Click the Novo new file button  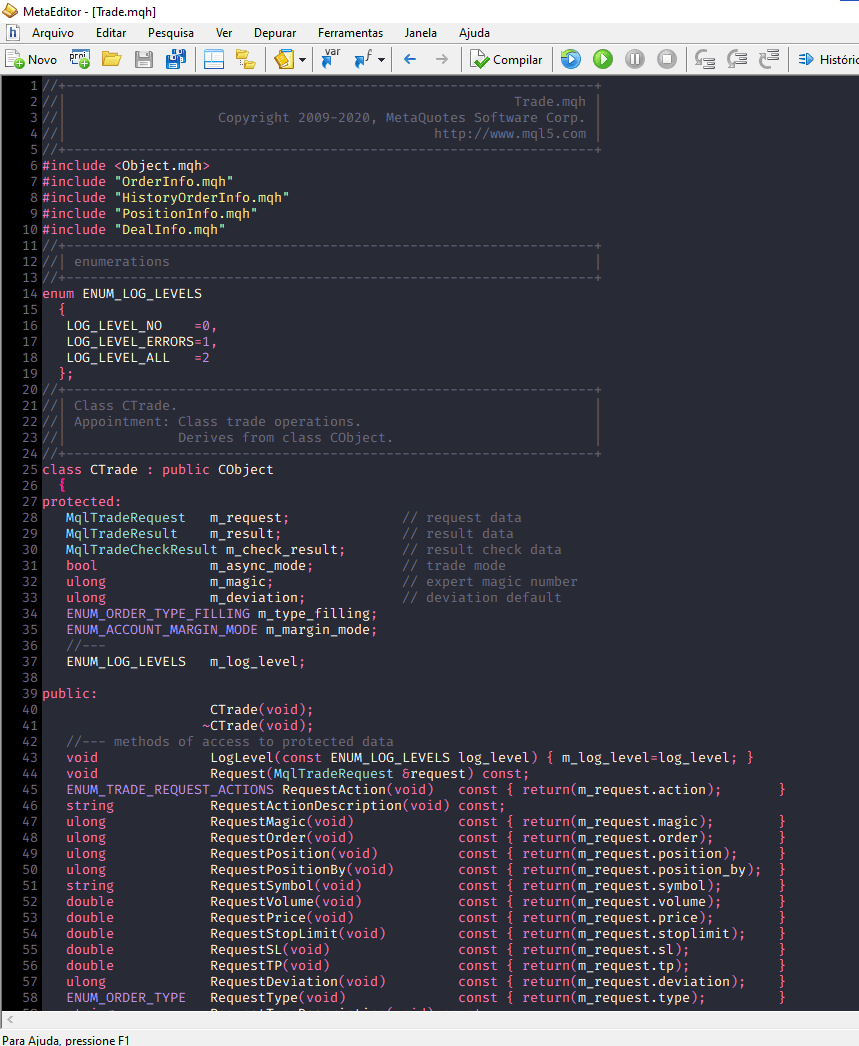[x=31, y=59]
